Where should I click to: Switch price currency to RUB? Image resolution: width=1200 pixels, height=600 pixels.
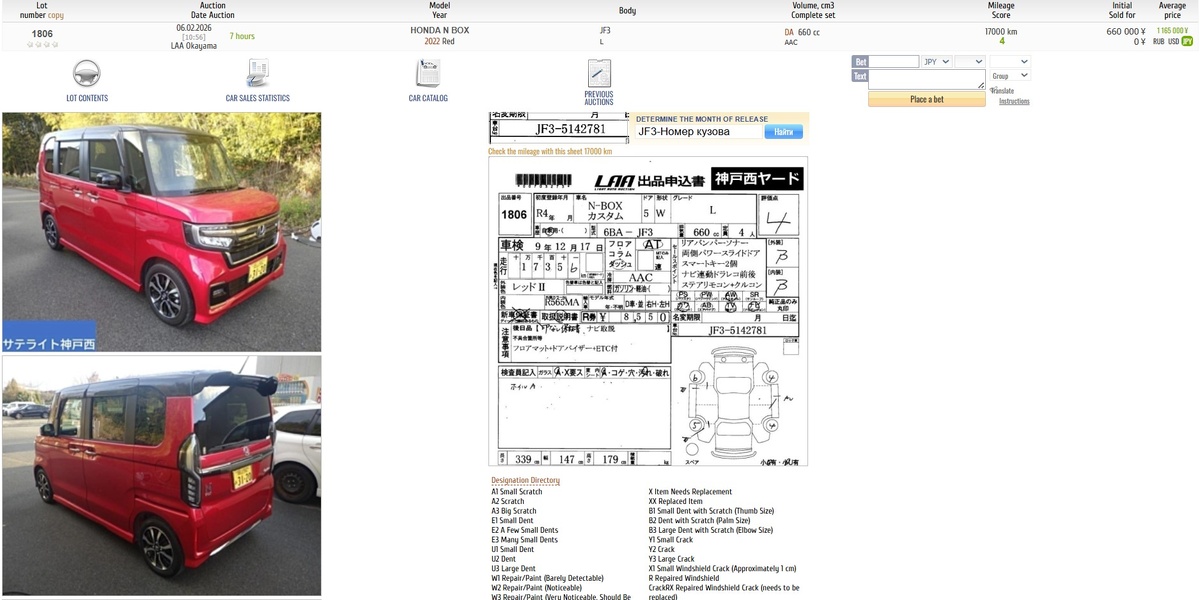pos(1158,42)
